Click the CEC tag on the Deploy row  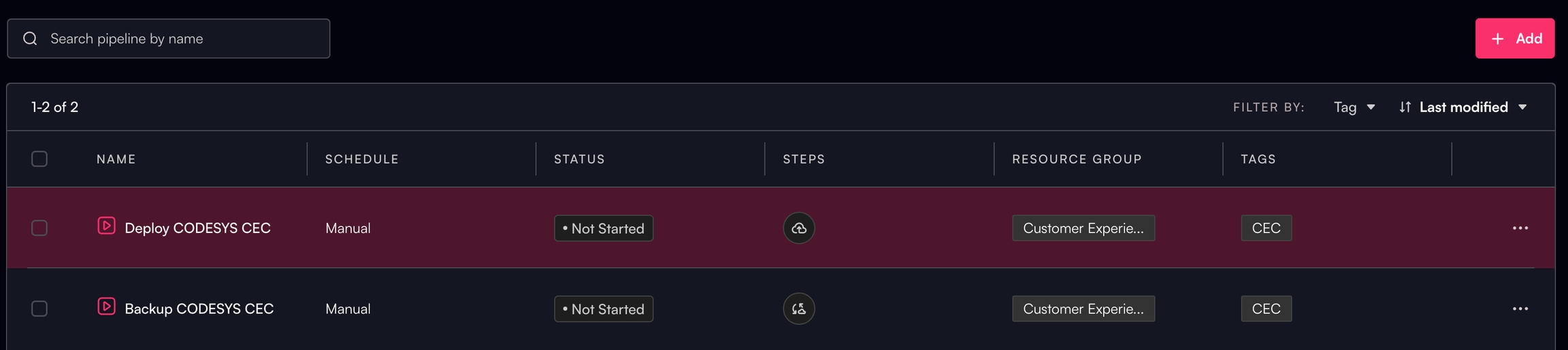[1266, 228]
